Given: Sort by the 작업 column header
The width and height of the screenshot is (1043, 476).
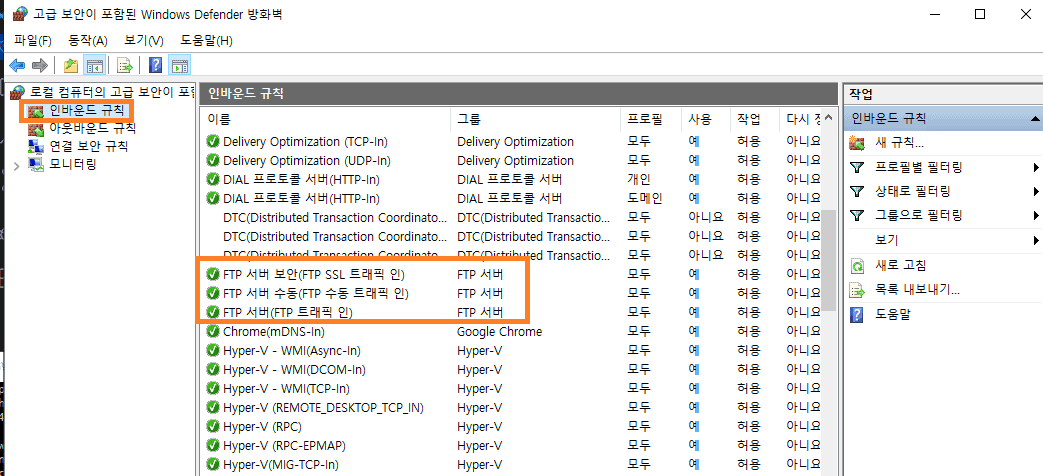Looking at the screenshot, I should coord(754,120).
